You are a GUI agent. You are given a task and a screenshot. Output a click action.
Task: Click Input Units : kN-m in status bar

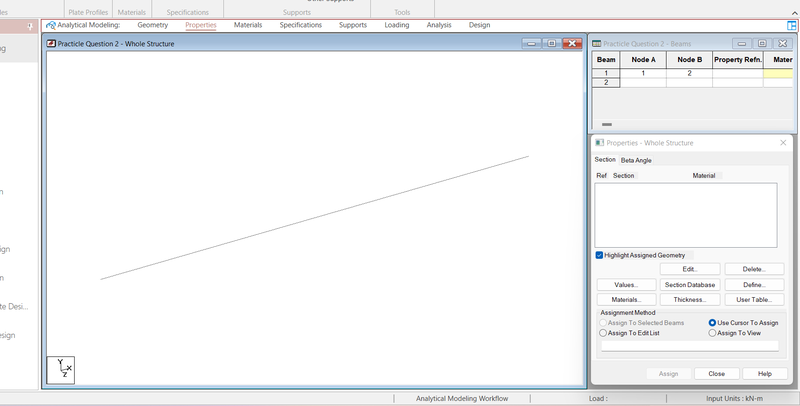734,398
